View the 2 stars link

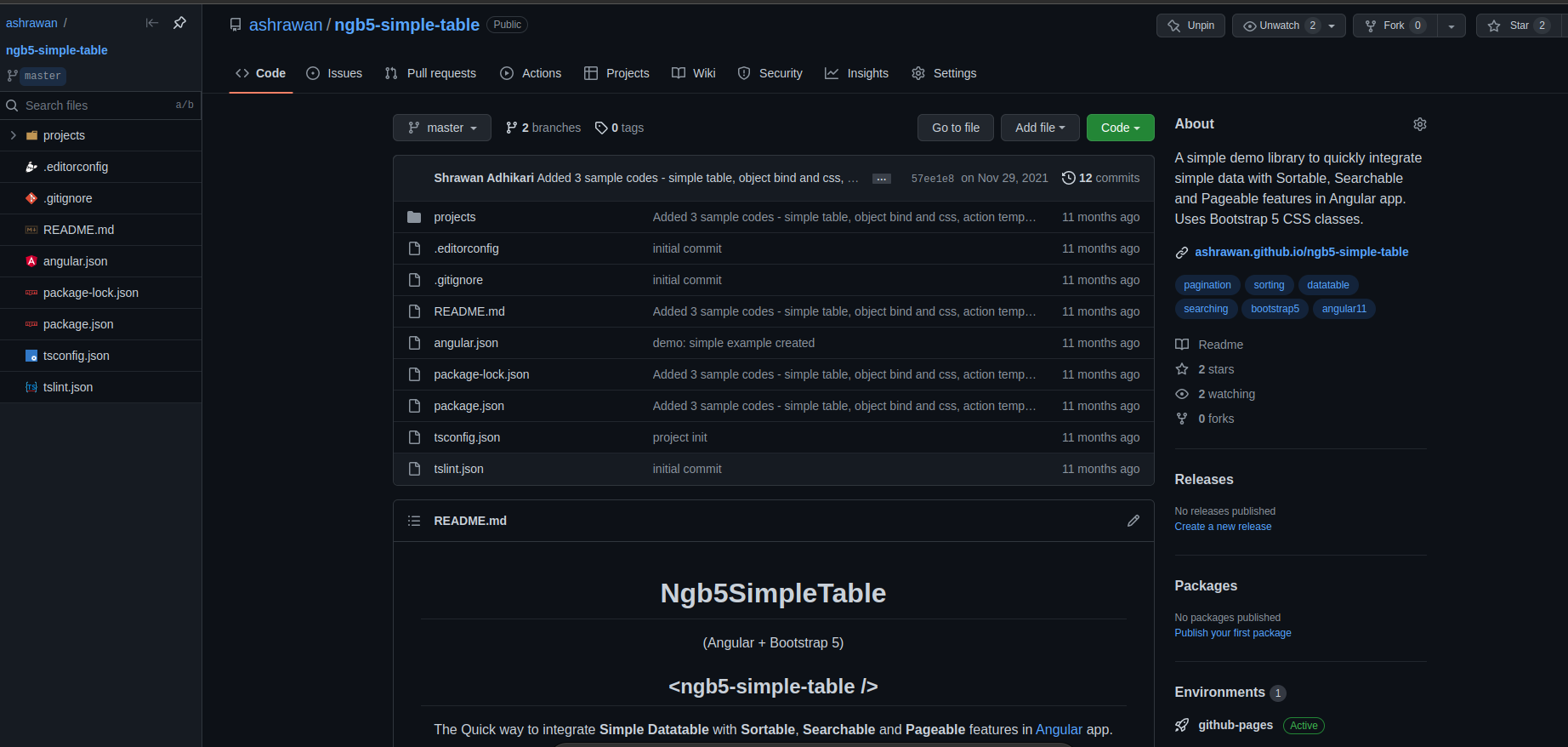point(1206,369)
